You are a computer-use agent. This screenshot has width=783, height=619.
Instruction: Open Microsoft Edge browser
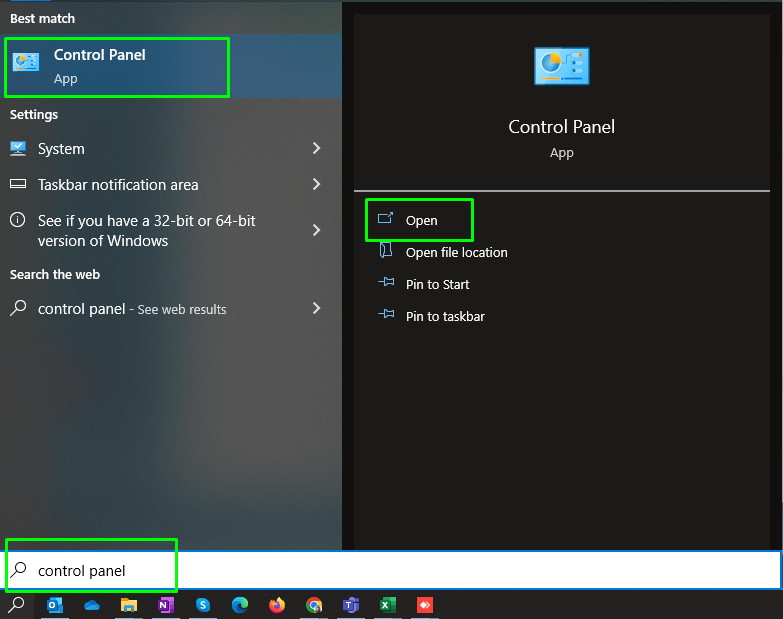tap(240, 605)
